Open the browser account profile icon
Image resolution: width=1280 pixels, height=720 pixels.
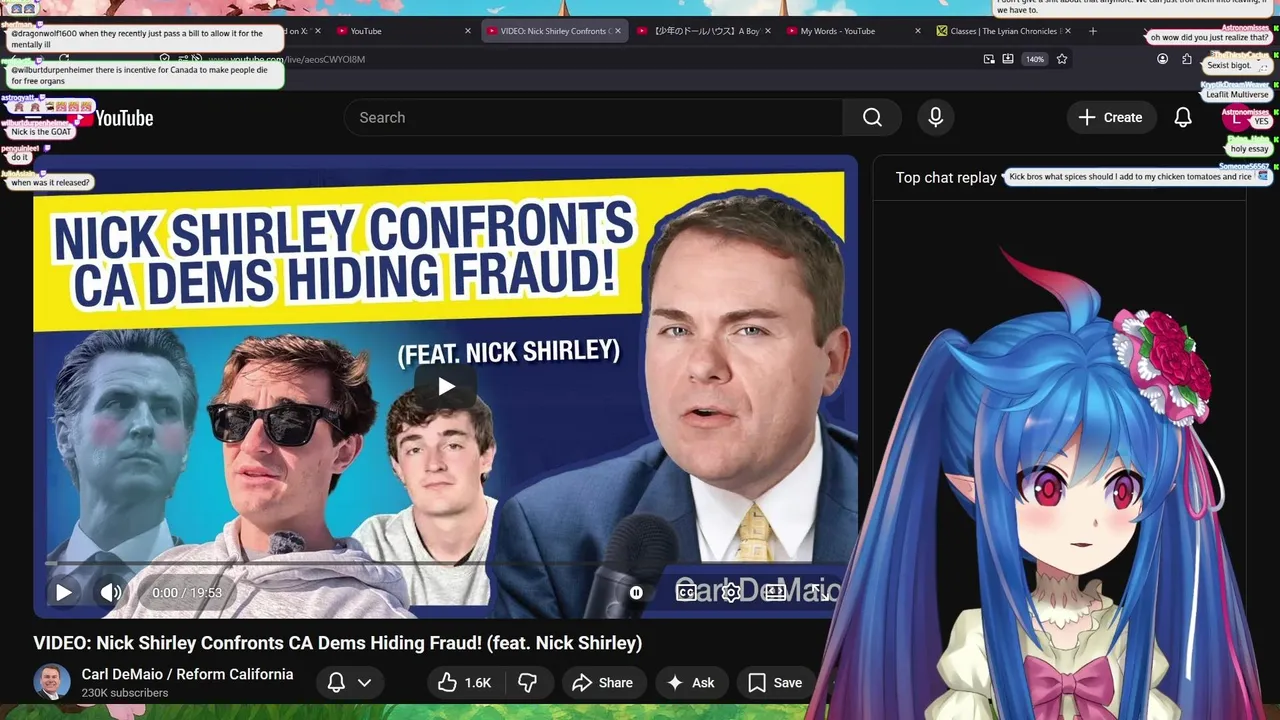coord(1162,59)
